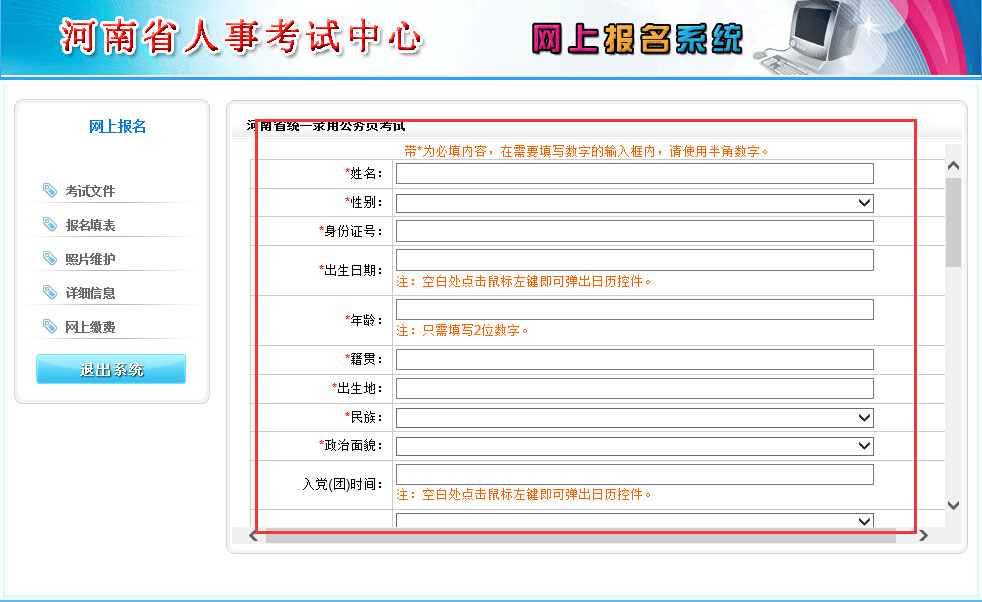
Task: Click the scroll down arrow of the form
Action: point(952,506)
